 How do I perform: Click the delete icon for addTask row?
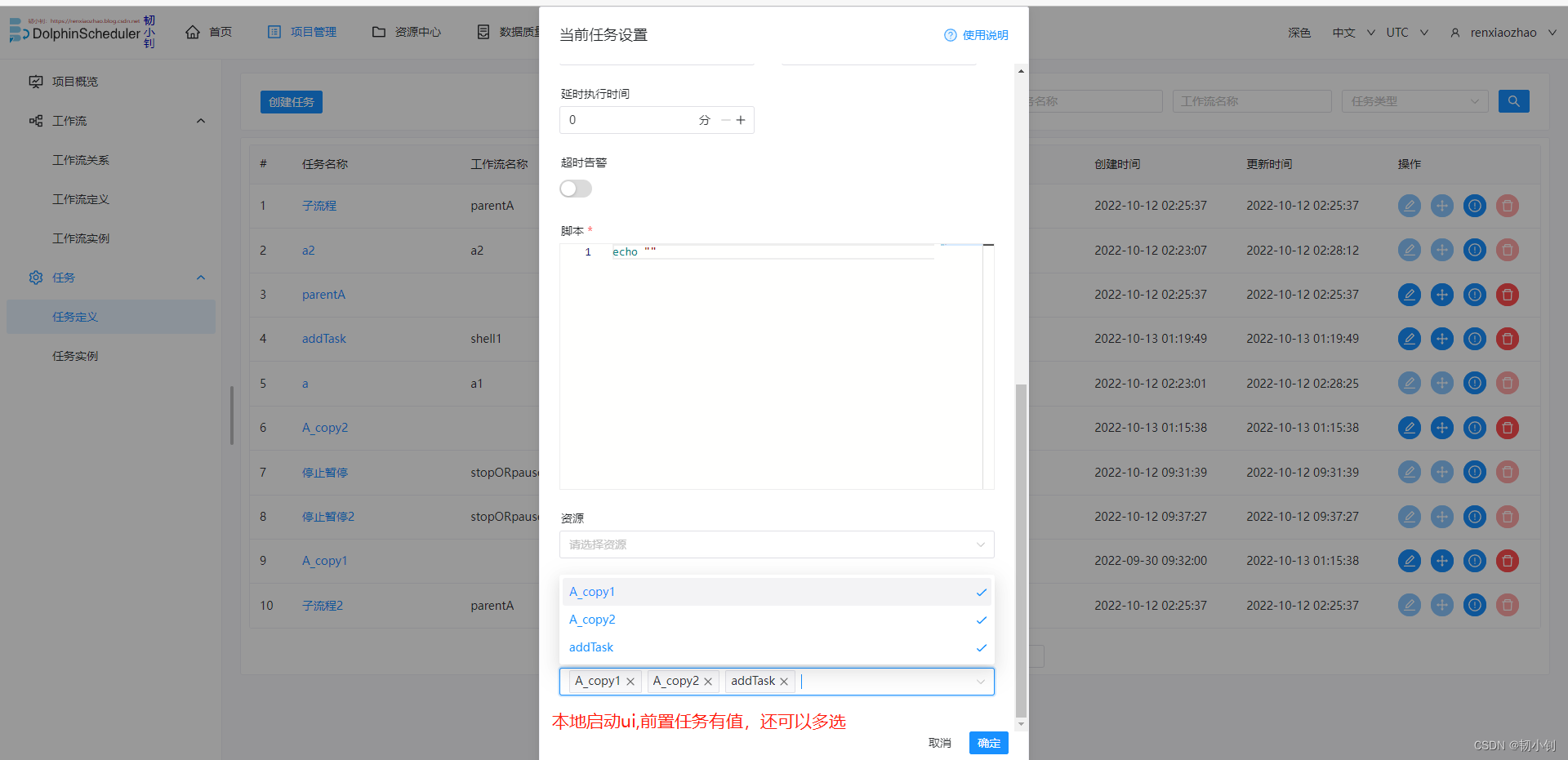point(1508,339)
